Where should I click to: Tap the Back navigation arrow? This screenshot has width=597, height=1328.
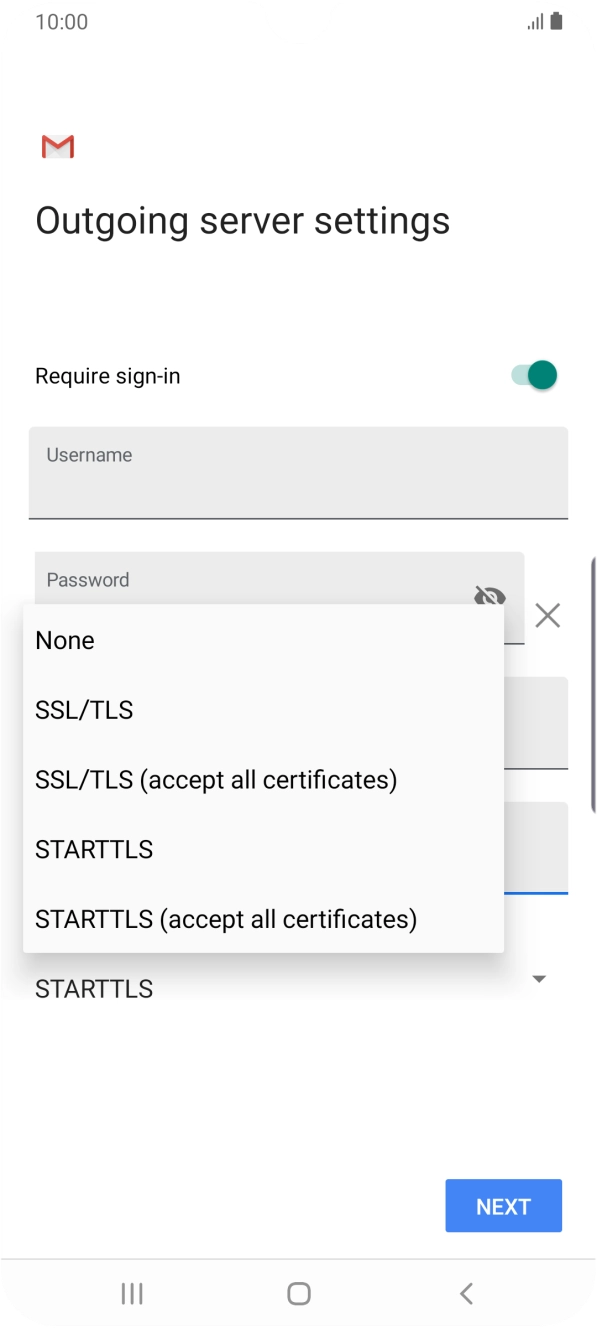[x=465, y=1292]
